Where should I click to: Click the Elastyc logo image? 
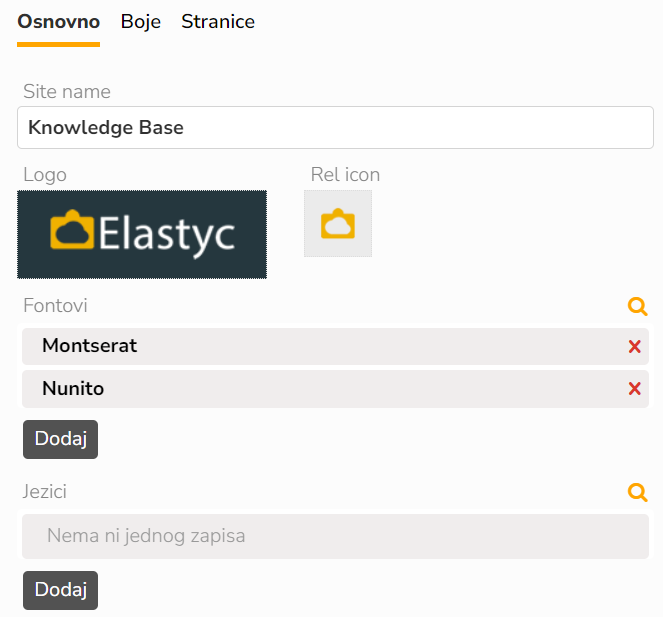[x=142, y=234]
